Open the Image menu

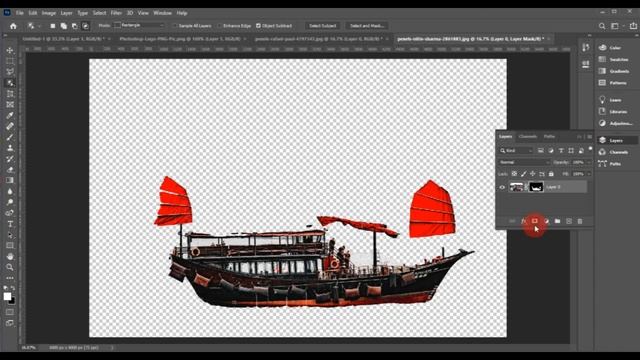[49, 13]
